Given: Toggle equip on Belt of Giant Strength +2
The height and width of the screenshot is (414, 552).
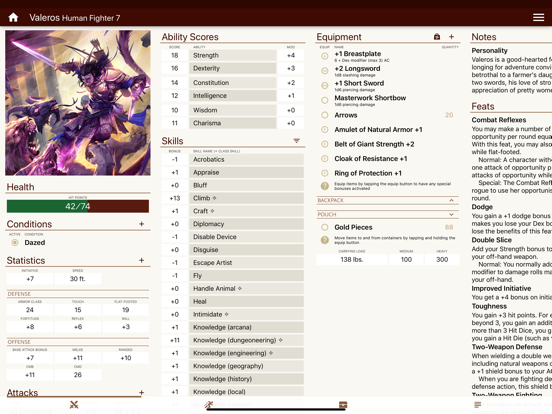Looking at the screenshot, I should tap(325, 144).
